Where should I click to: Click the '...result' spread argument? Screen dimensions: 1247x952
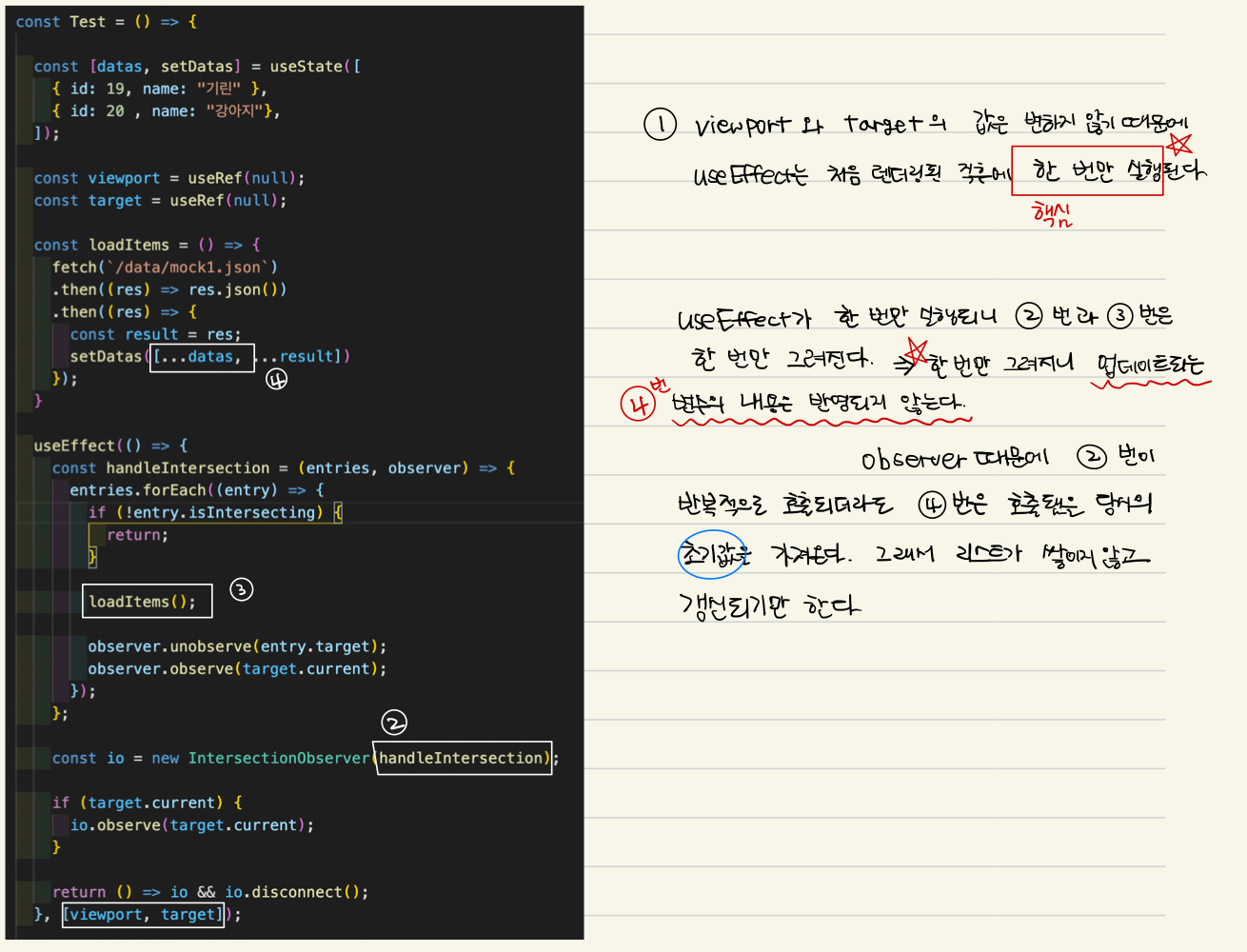tap(292, 356)
